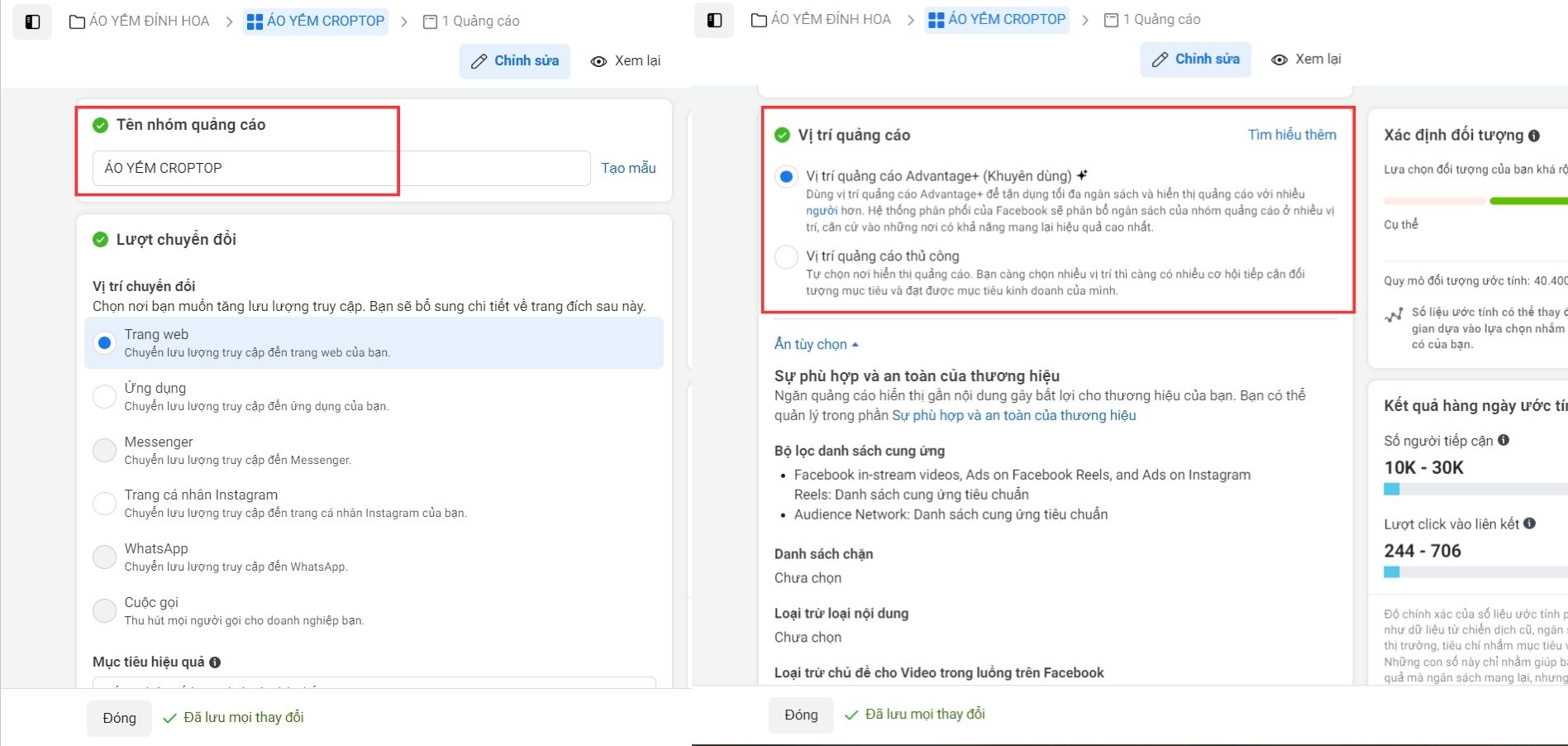Viewport: 1568px width, 746px height.
Task: Click 'Cụ thể' label under audience gauge
Action: (x=1400, y=224)
